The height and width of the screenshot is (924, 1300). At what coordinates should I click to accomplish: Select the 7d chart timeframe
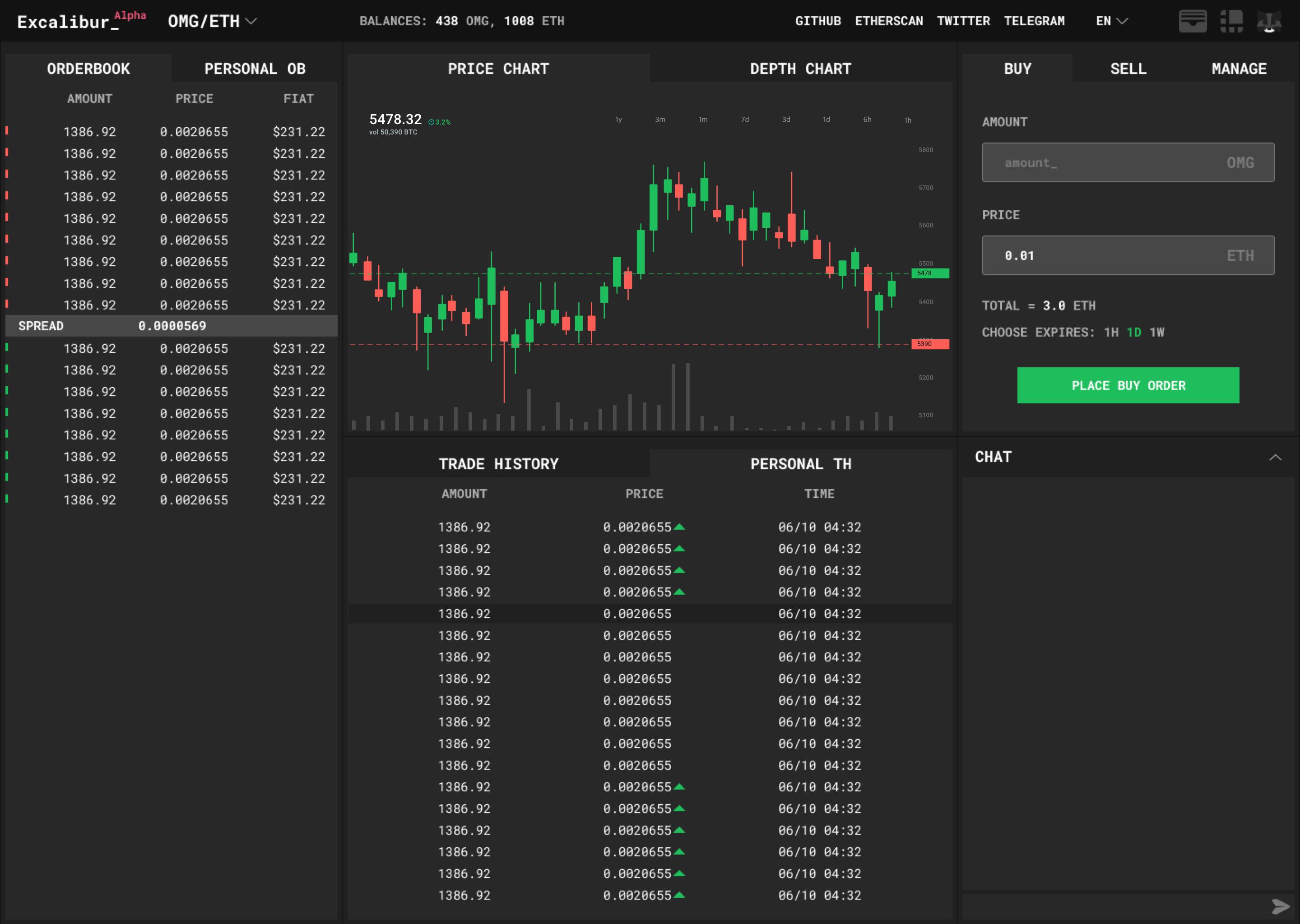[744, 120]
